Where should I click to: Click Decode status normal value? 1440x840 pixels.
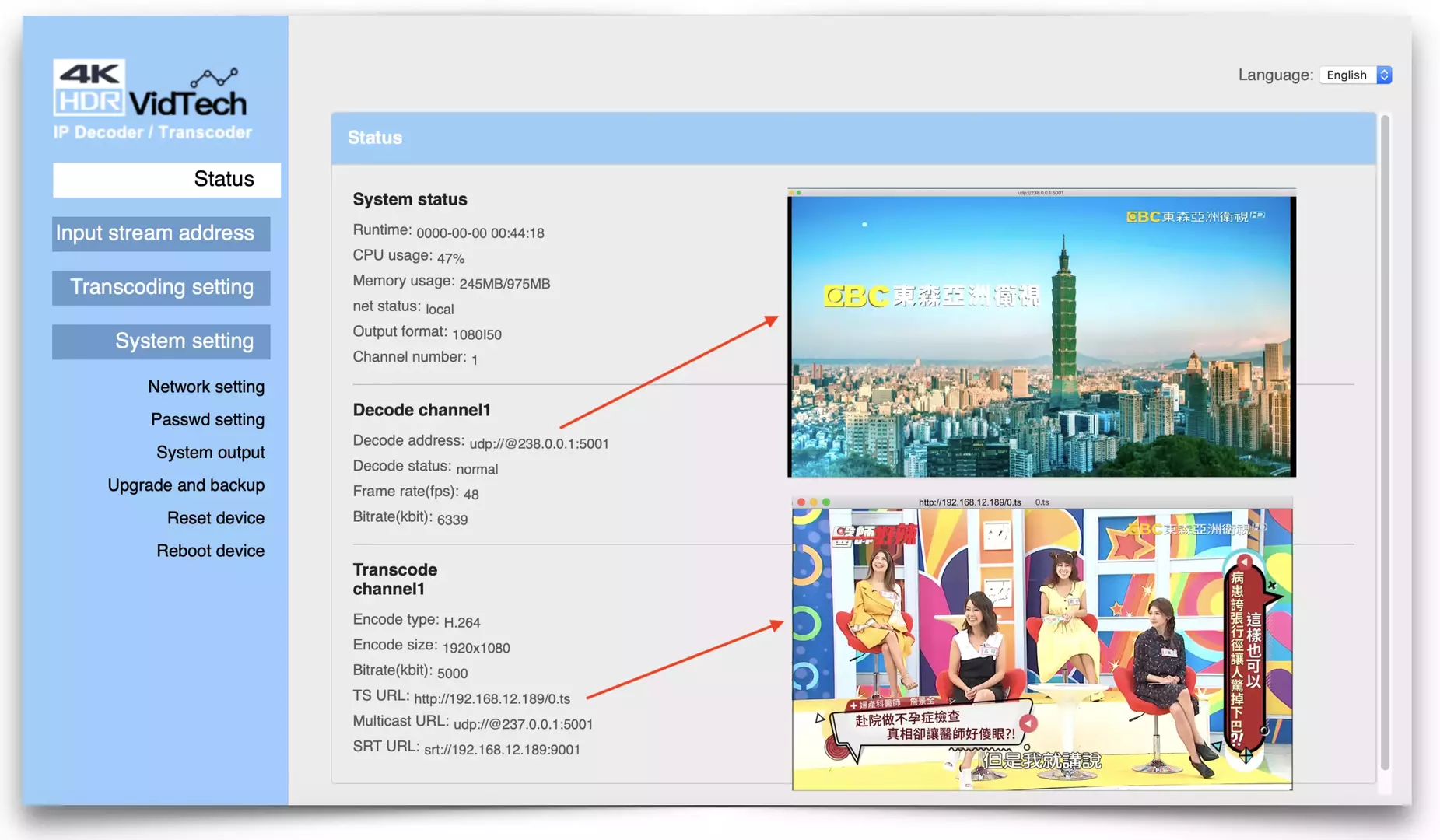coord(477,469)
